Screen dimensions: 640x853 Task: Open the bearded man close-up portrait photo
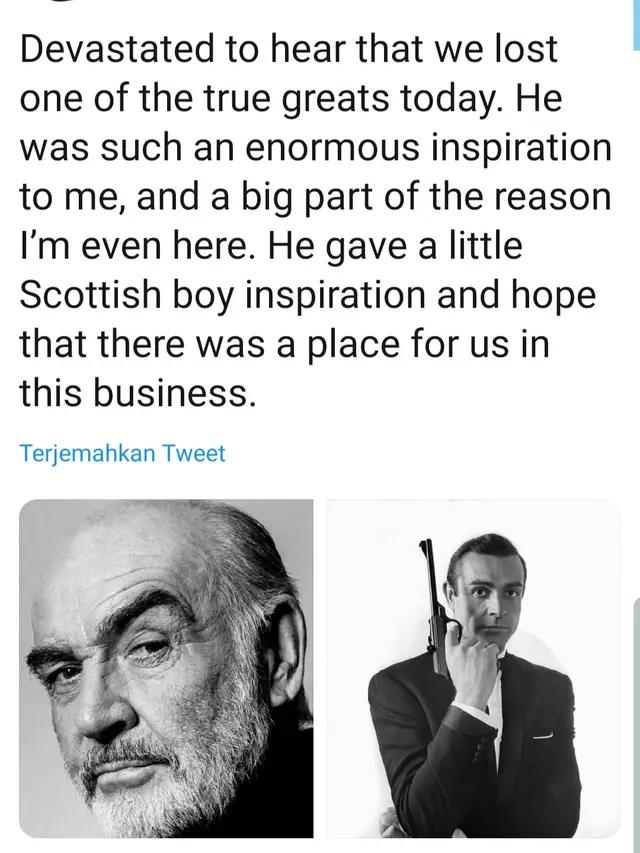coord(166,668)
